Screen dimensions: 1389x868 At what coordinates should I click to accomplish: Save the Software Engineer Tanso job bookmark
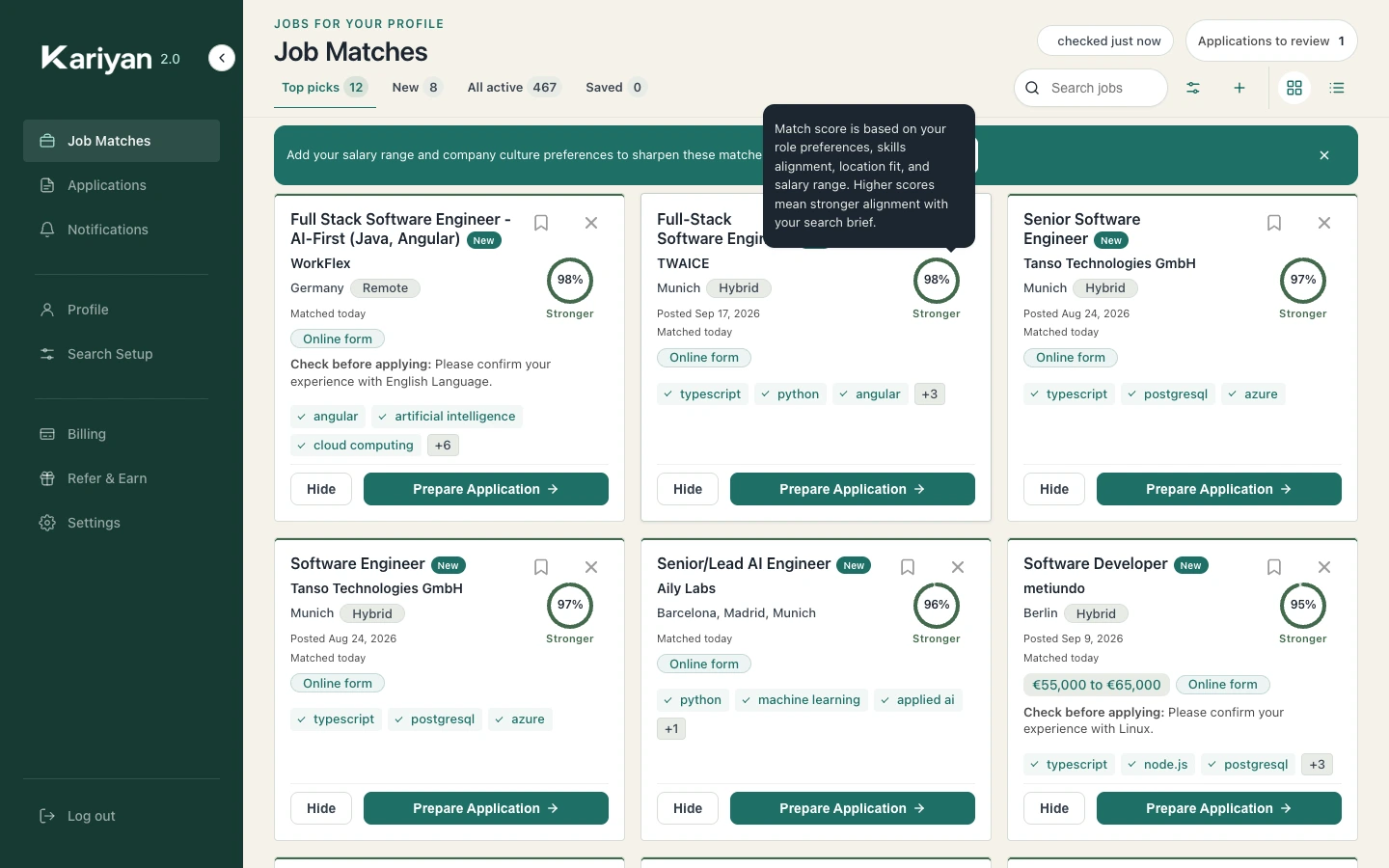click(541, 567)
